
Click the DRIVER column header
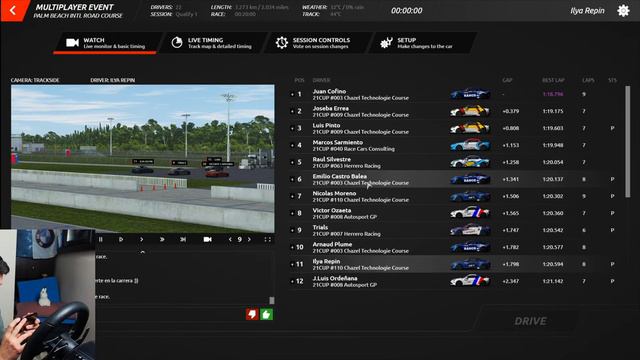click(321, 80)
